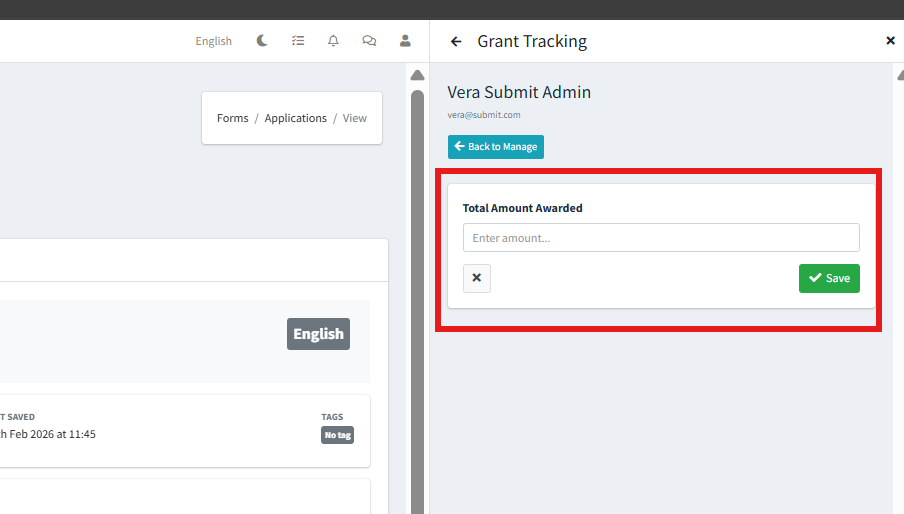Go to Forms in the breadcrumb
This screenshot has height=514, width=904.
tap(232, 118)
